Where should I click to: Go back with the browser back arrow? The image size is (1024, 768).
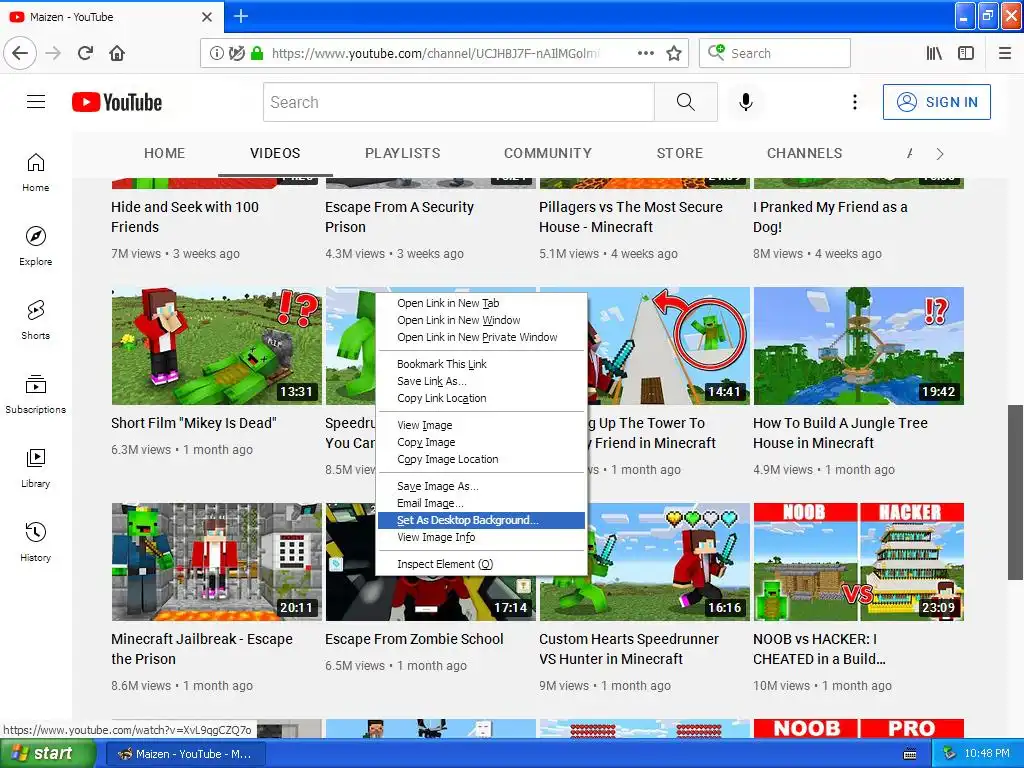coord(20,53)
